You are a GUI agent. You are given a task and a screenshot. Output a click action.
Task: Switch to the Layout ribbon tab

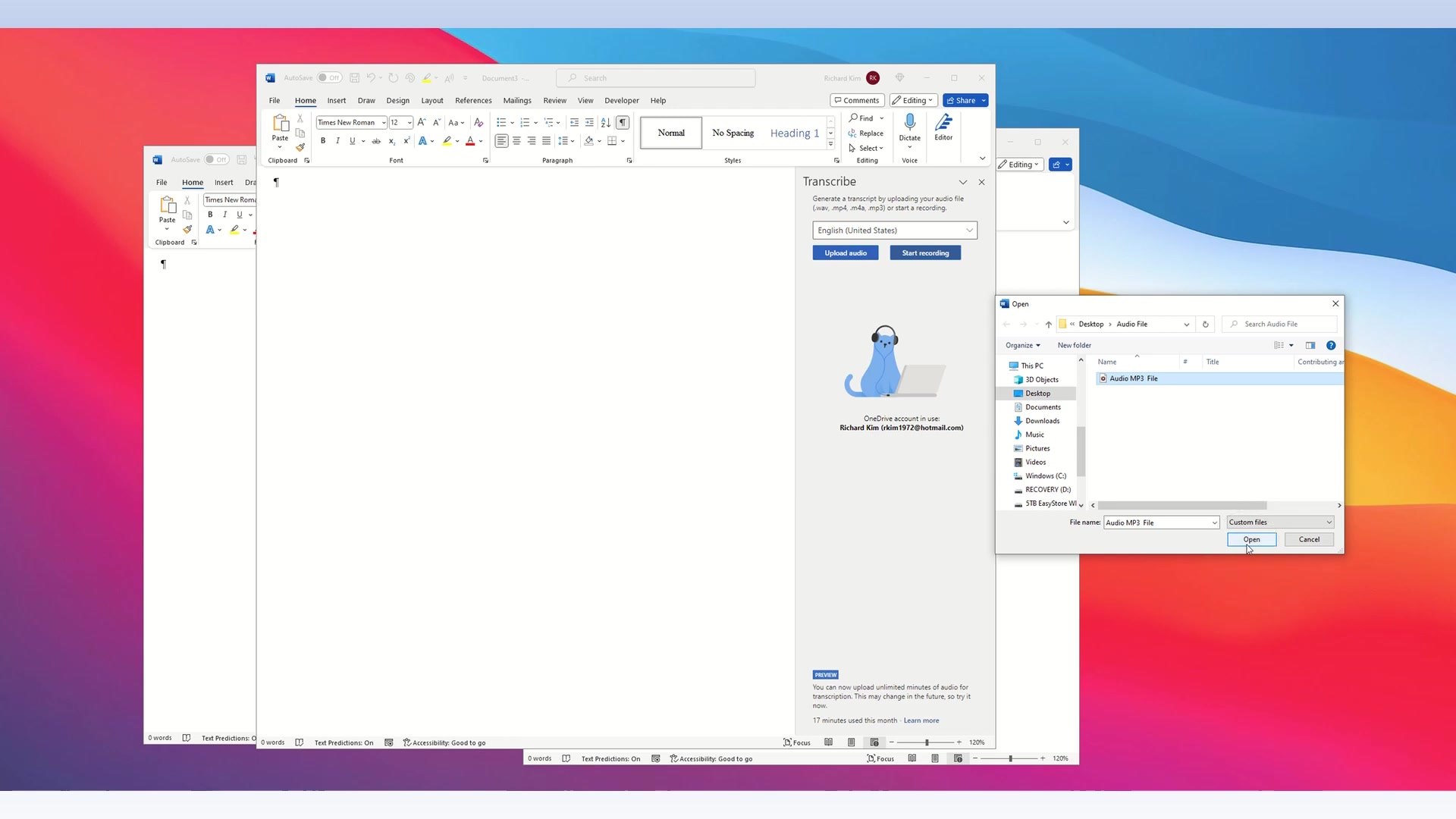432,100
